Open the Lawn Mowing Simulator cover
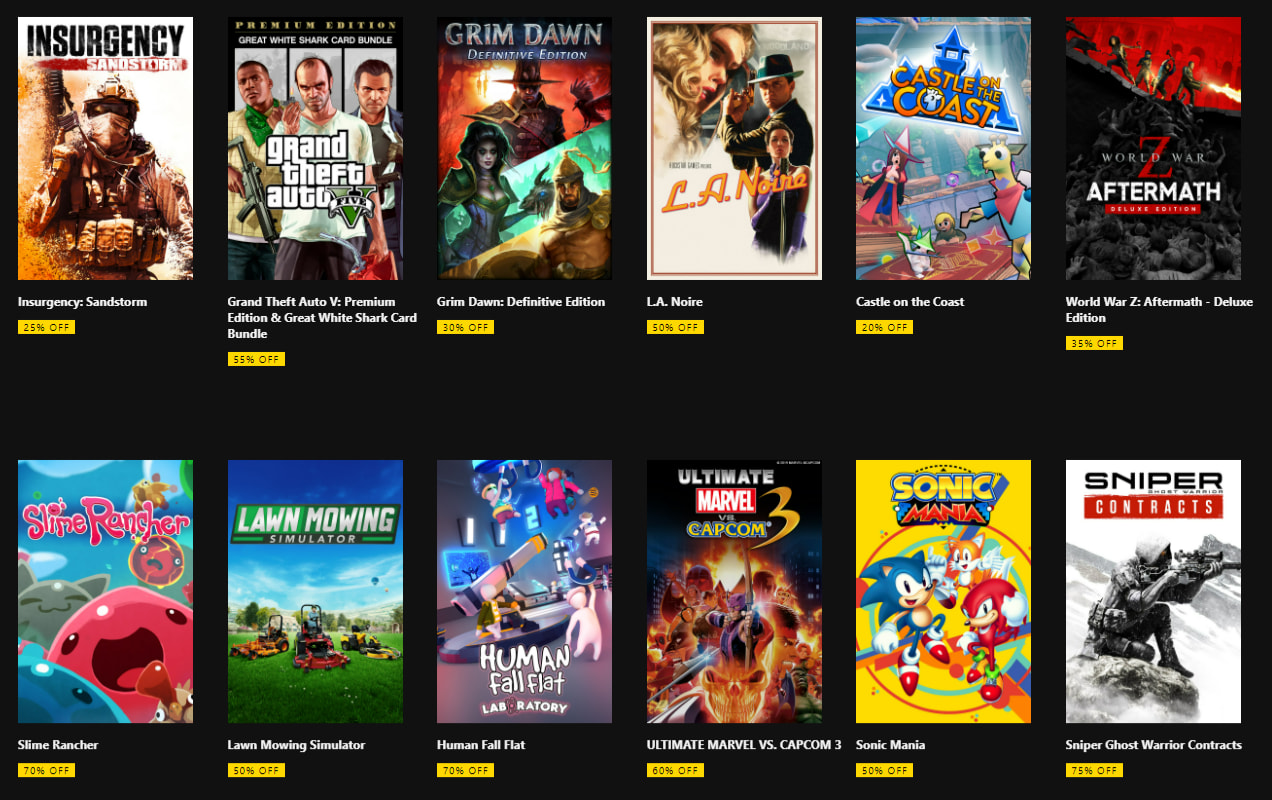The image size is (1272, 800). coord(315,591)
